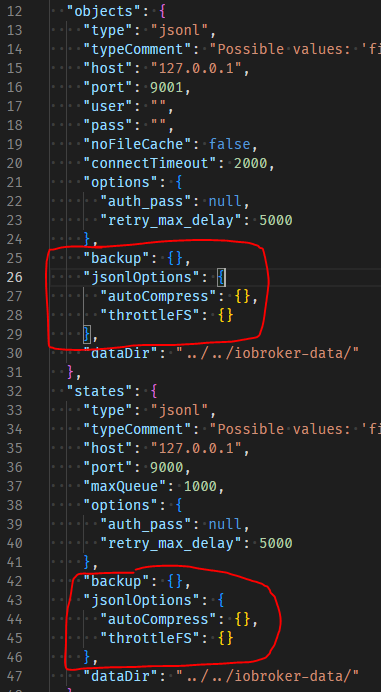Click the highlighted opening brace on line 26
The width and height of the screenshot is (381, 692).
tap(221, 277)
